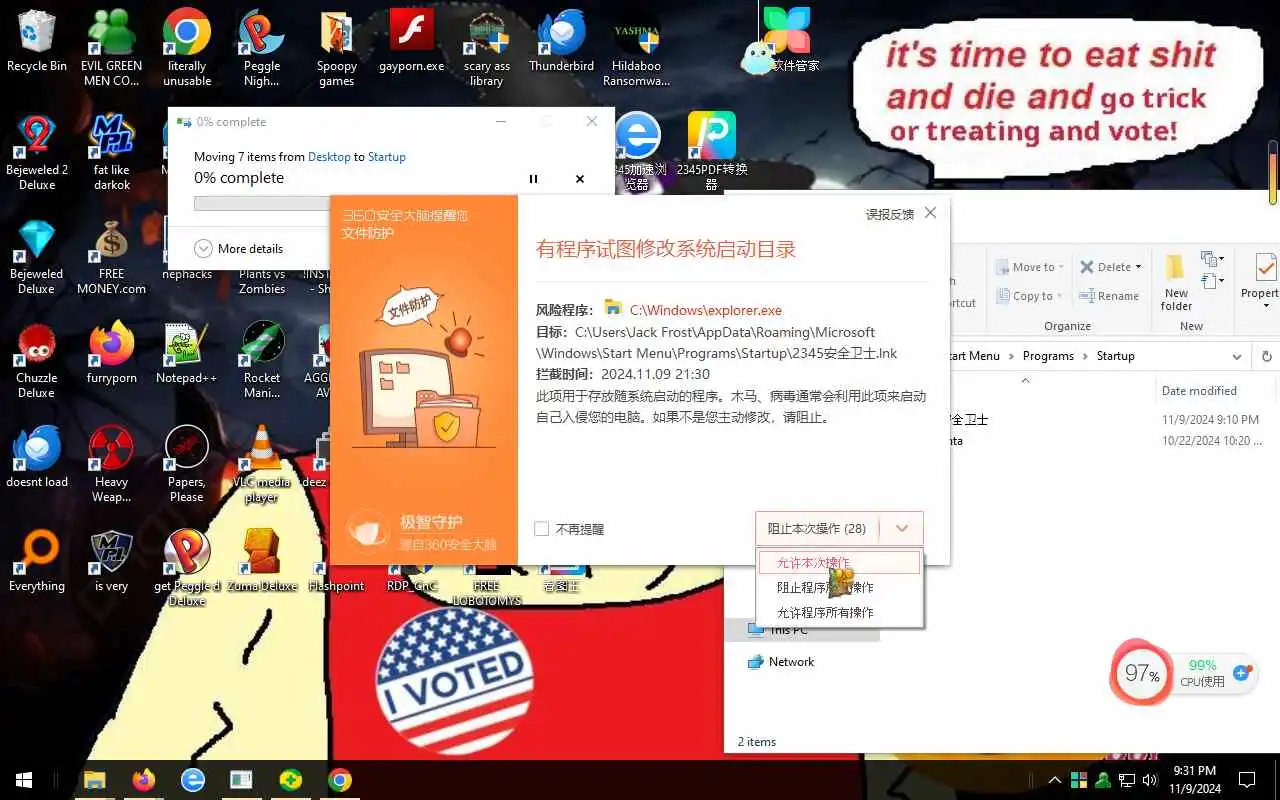Viewport: 1280px width, 800px height.
Task: Pause the file move operation
Action: tap(533, 179)
